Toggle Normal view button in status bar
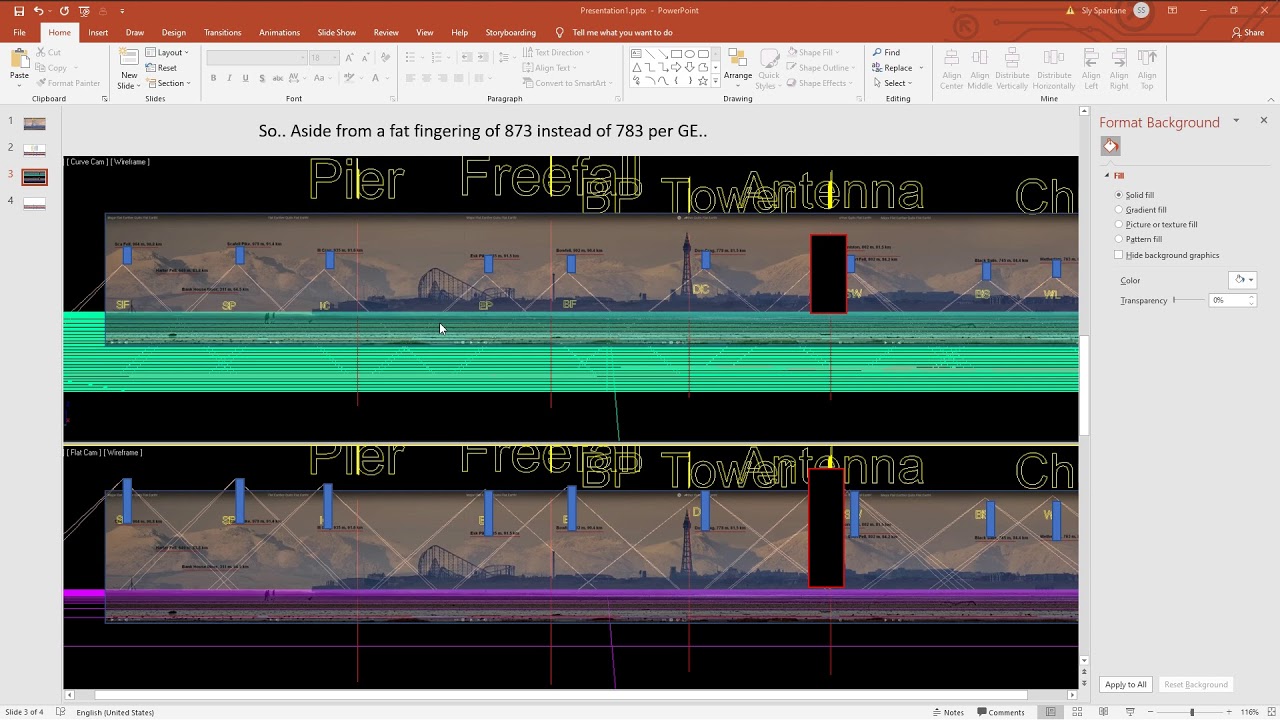The width and height of the screenshot is (1280, 720). pos(1051,712)
